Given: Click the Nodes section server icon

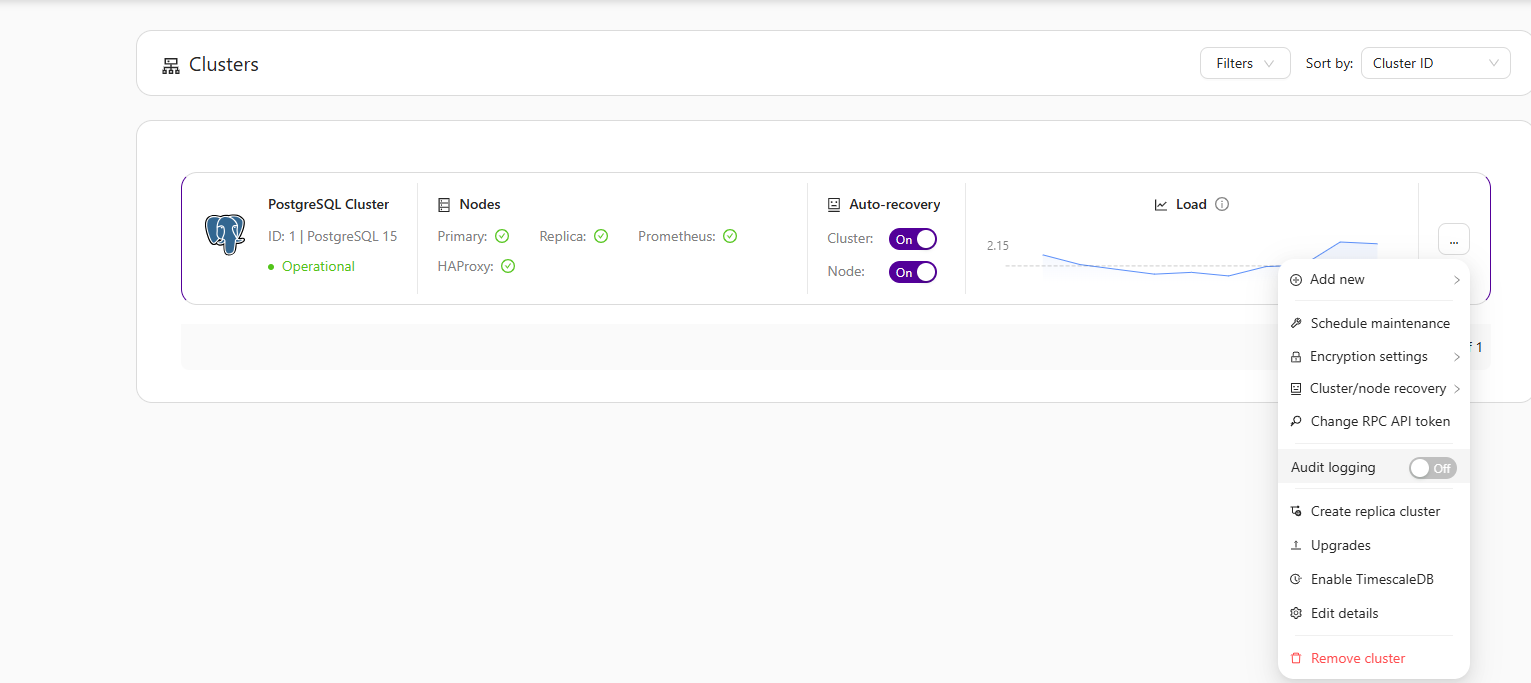Looking at the screenshot, I should (x=445, y=204).
